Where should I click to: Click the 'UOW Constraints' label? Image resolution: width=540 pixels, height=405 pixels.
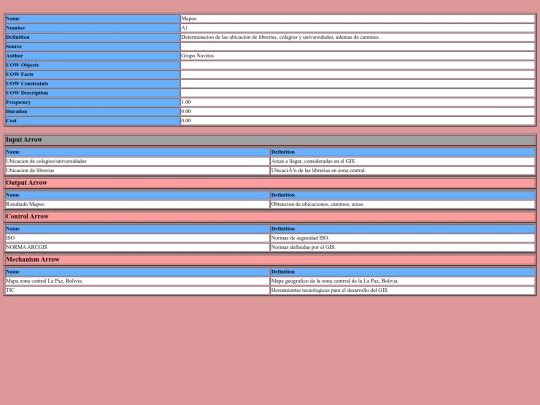92,84
